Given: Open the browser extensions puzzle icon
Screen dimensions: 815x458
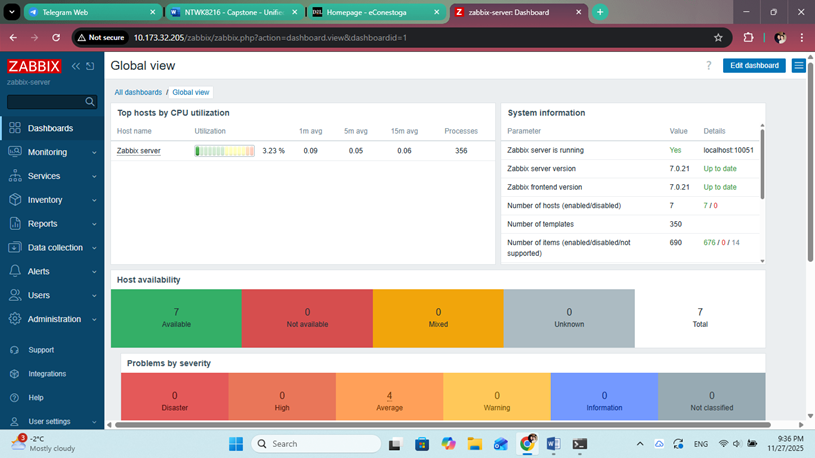Looking at the screenshot, I should click(x=748, y=37).
